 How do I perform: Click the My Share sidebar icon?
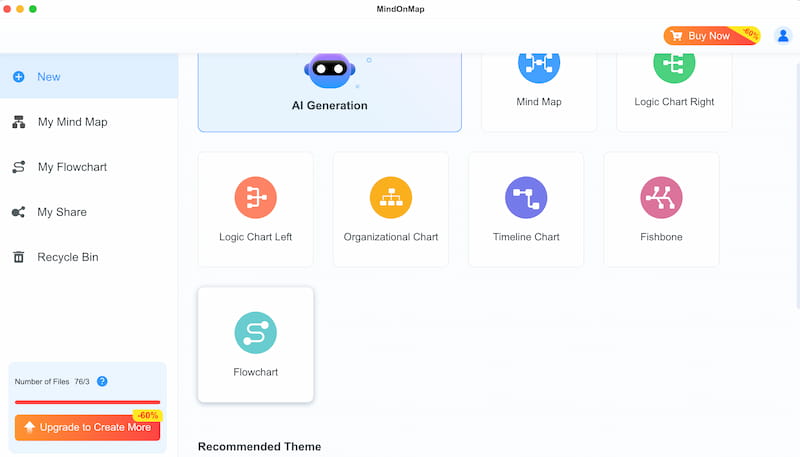[18, 212]
